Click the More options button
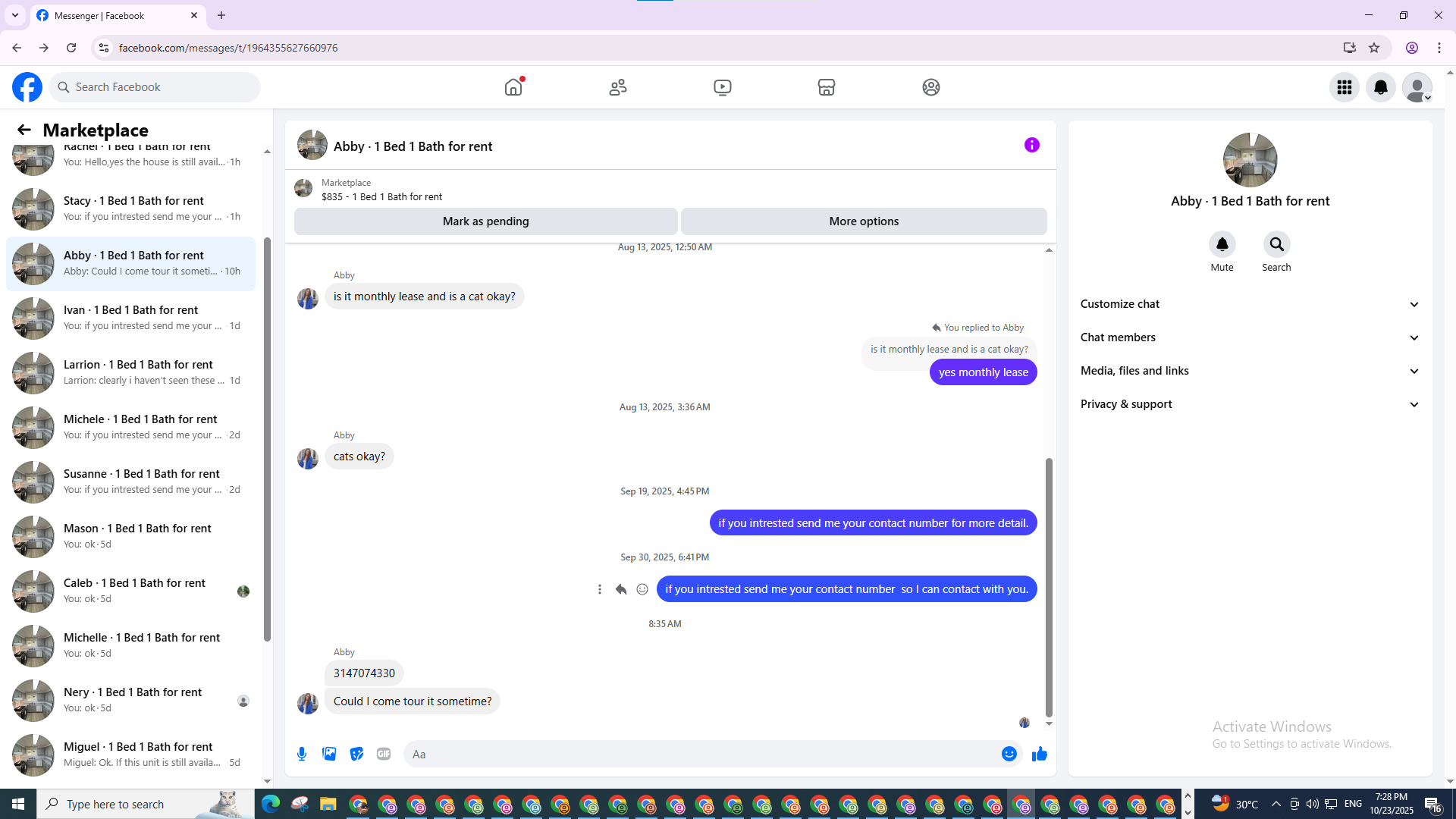Image resolution: width=1456 pixels, height=819 pixels. point(863,221)
